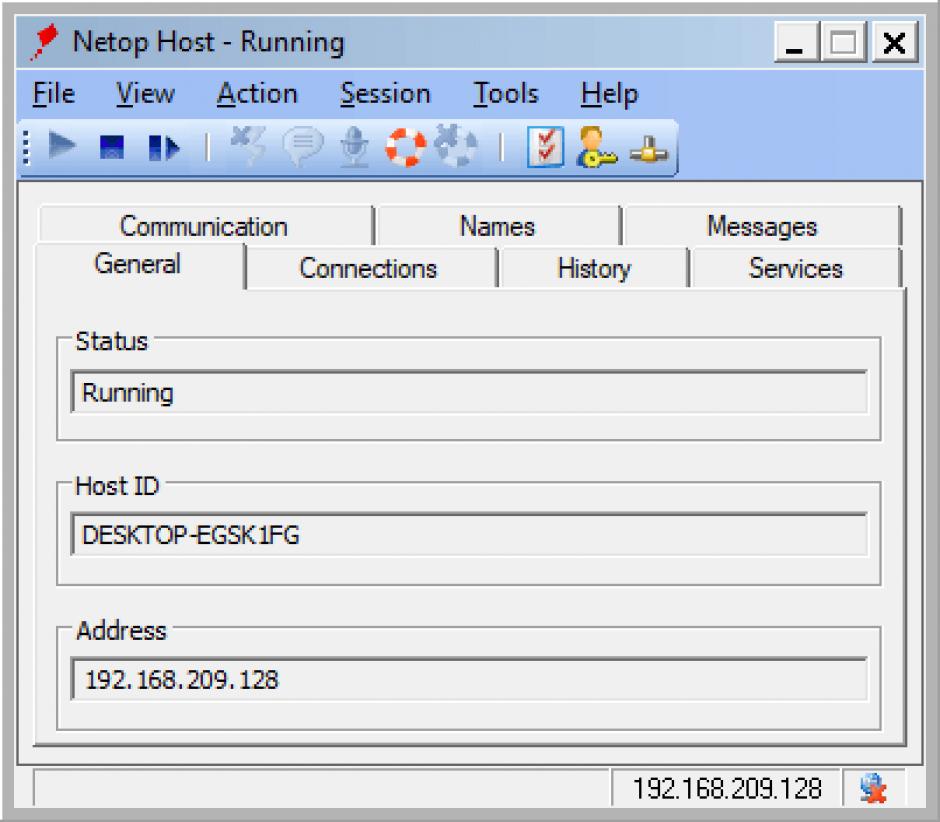
Task: Click the Start host play icon
Action: pyautogui.click(x=62, y=146)
